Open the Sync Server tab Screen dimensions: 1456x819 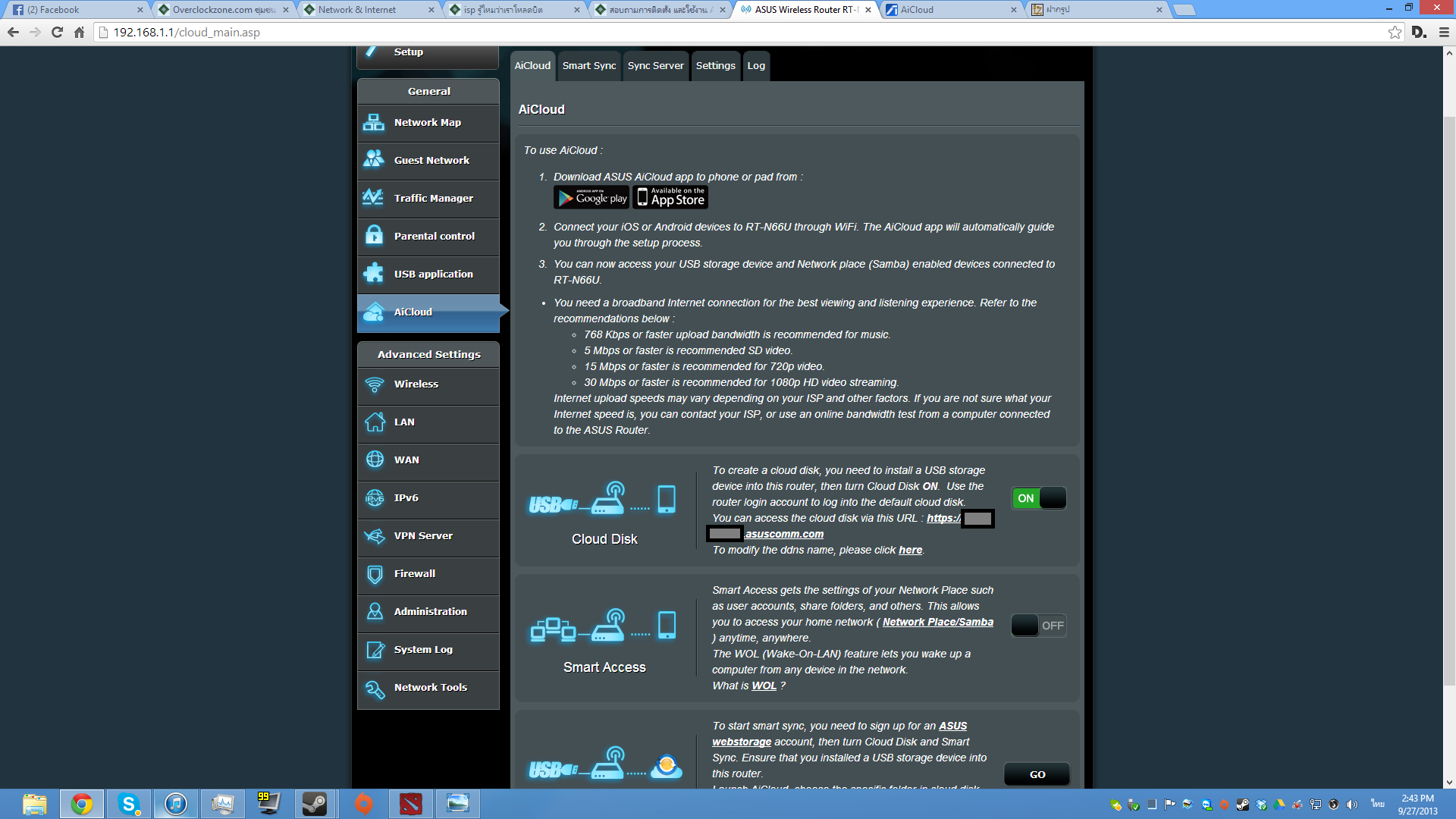coord(655,66)
